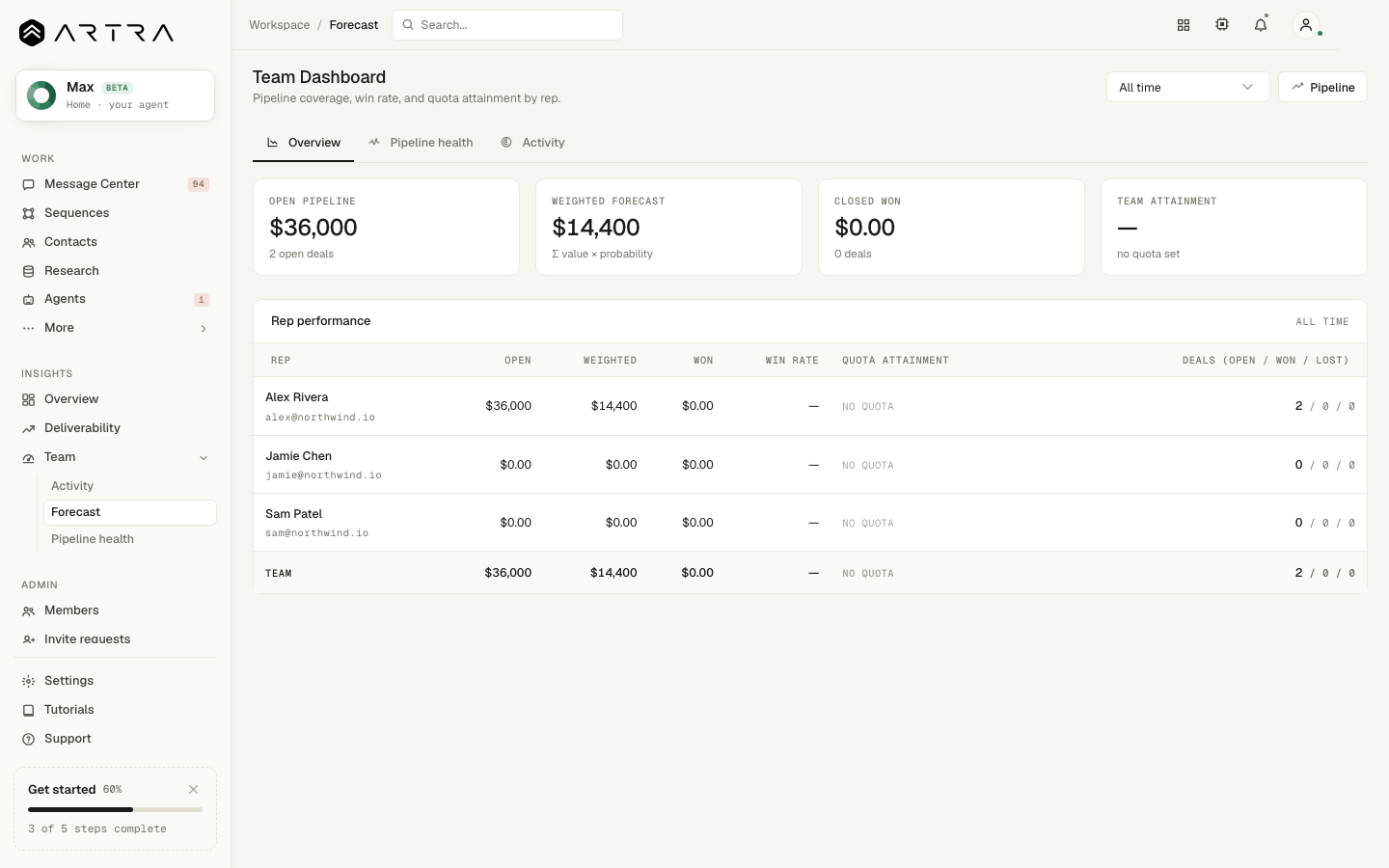The image size is (1389, 868).
Task: Open the user profile avatar icon
Action: 1306,25
